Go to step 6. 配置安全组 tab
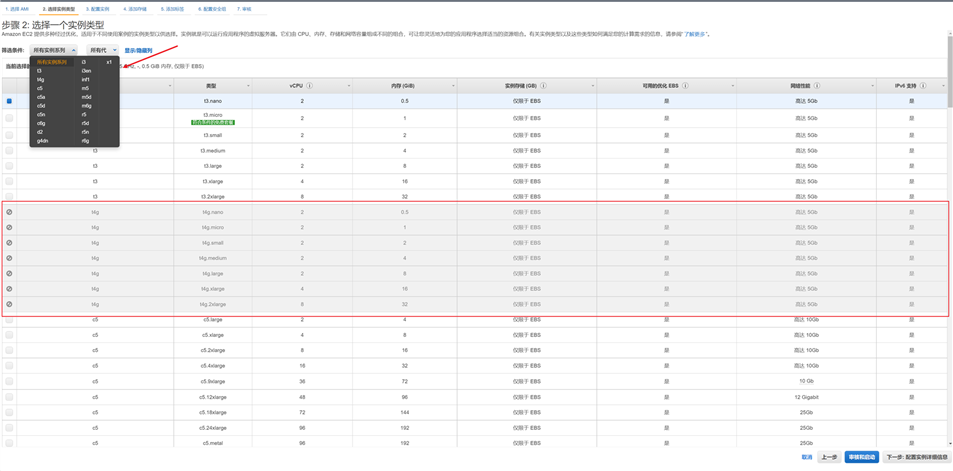This screenshot has height=471, width=953. 212,10
